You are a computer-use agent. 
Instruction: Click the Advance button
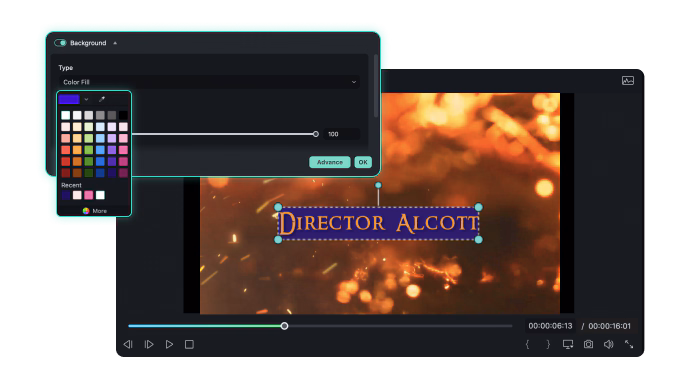(x=330, y=162)
